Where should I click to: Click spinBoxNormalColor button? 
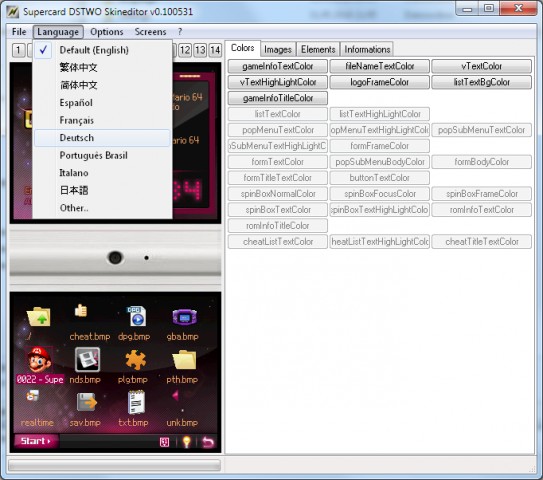(278, 194)
